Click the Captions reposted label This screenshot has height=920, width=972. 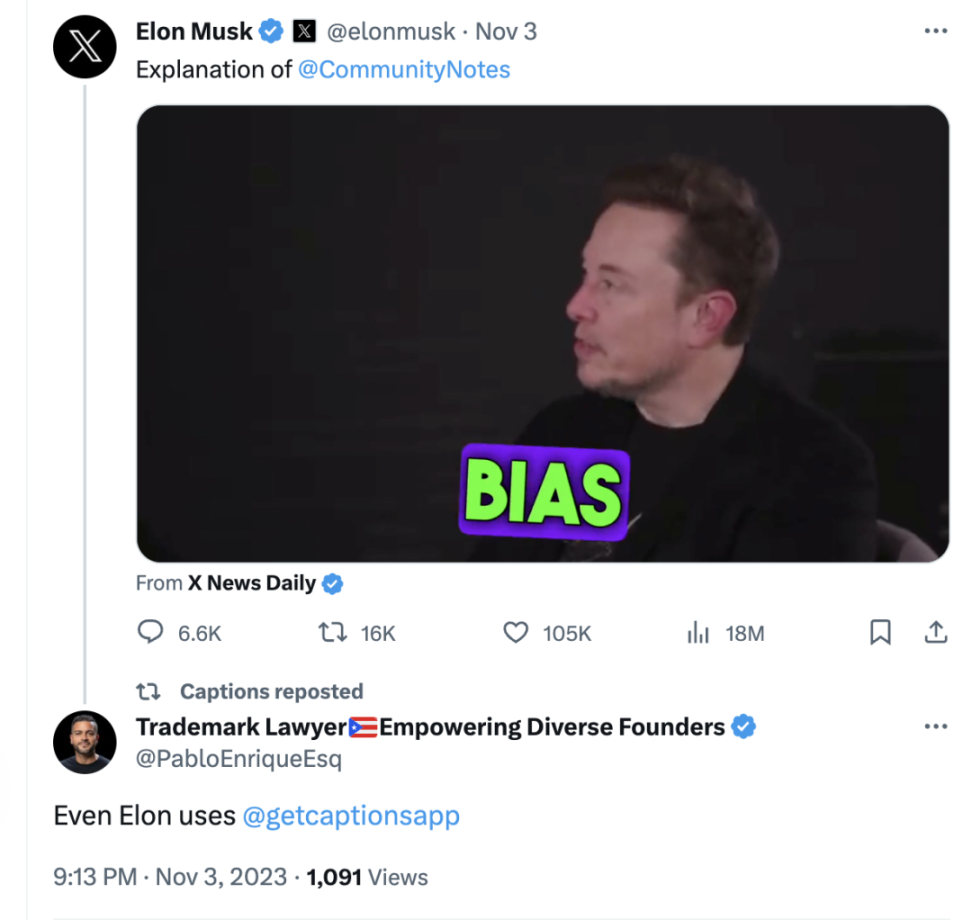[271, 691]
